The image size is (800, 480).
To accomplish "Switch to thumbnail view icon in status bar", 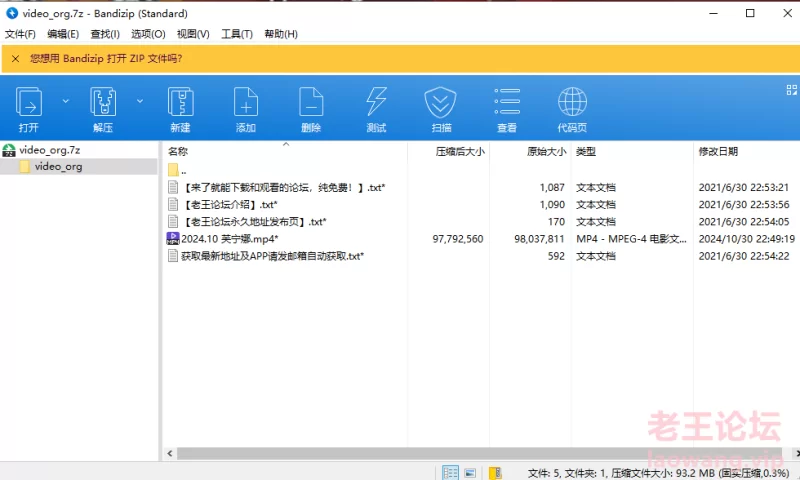I will pyautogui.click(x=470, y=473).
